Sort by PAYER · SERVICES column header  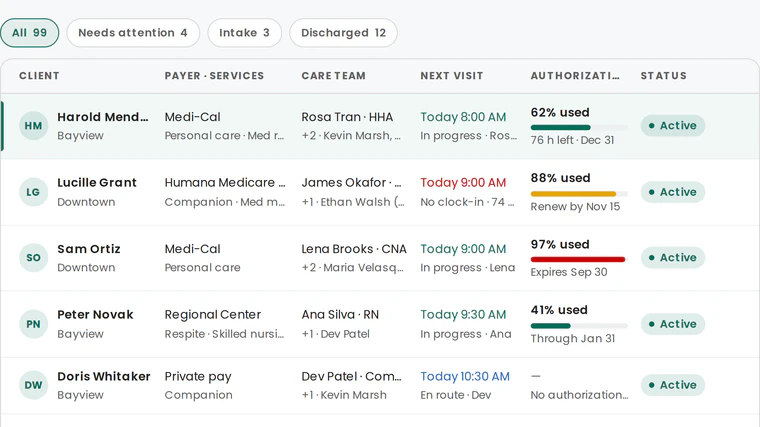214,76
